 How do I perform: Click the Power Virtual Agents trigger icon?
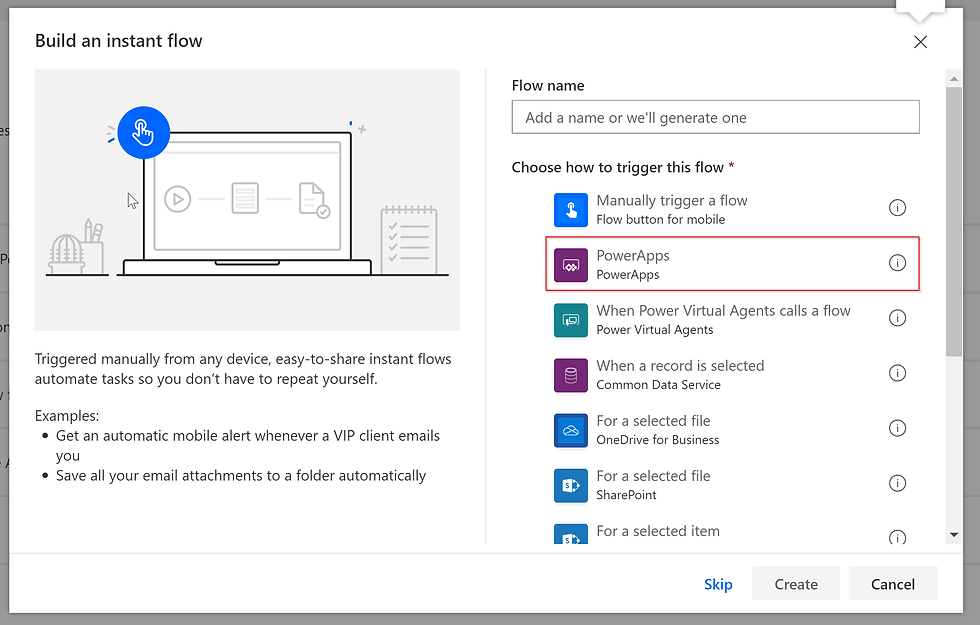(571, 320)
